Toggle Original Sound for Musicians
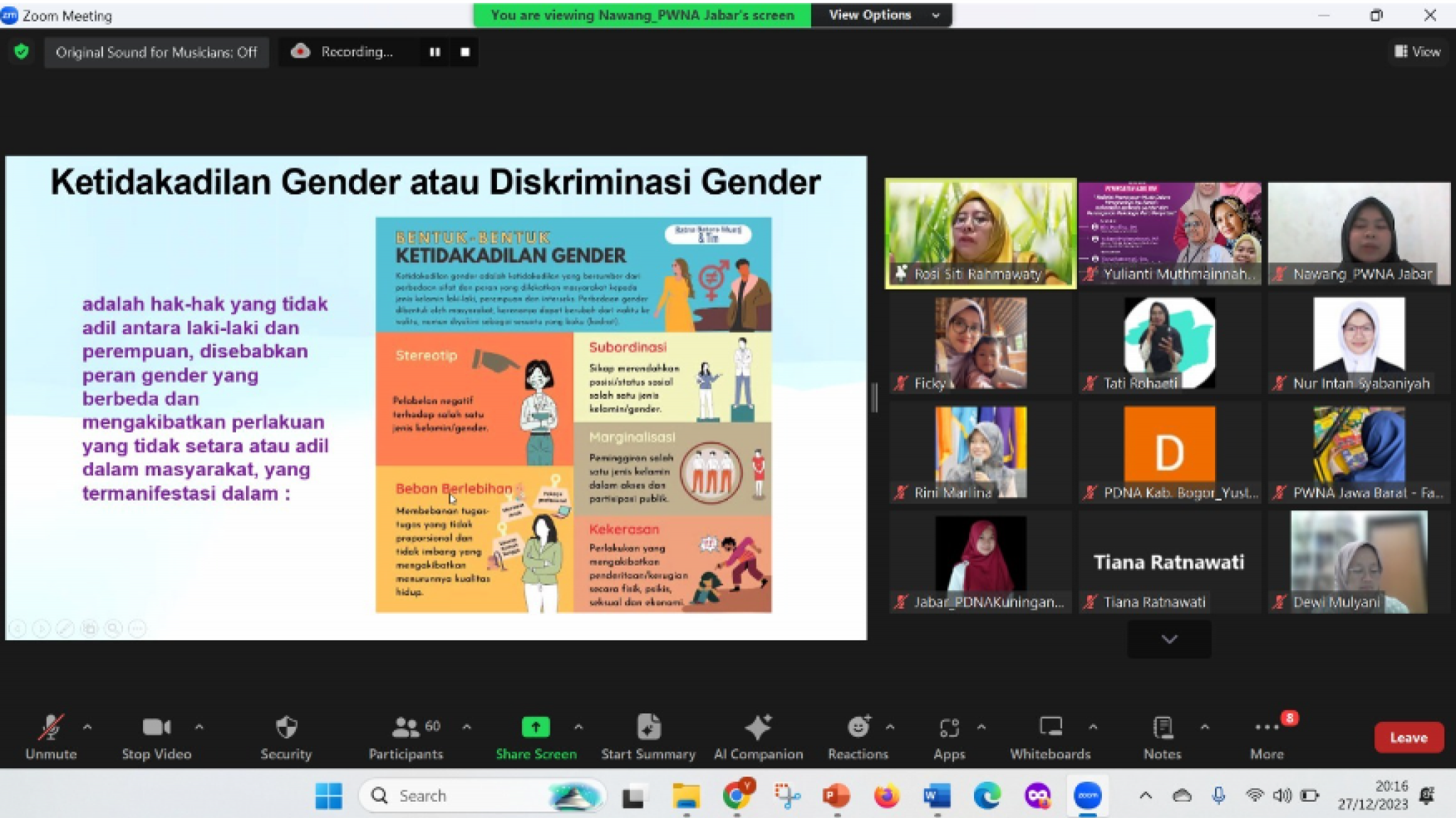This screenshot has width=1456, height=818. [156, 53]
